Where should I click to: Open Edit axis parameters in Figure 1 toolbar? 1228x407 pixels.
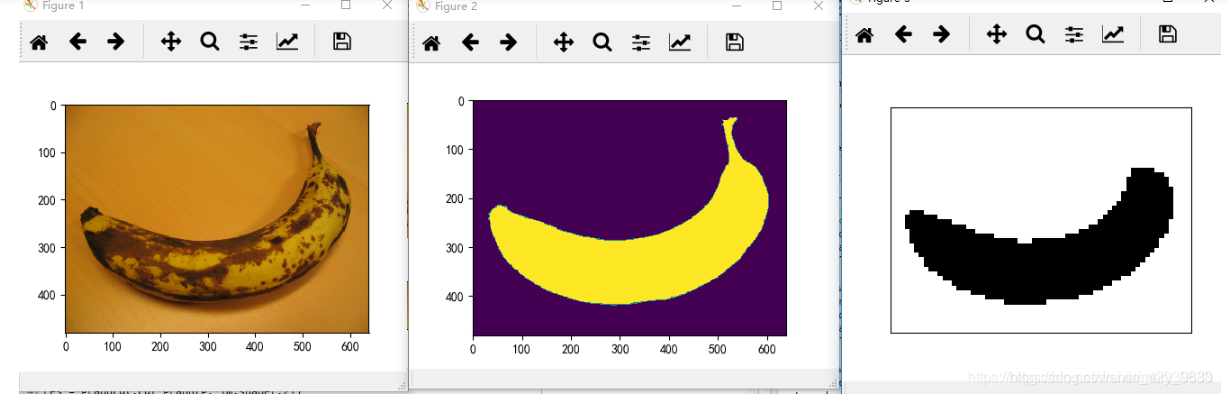(x=288, y=42)
